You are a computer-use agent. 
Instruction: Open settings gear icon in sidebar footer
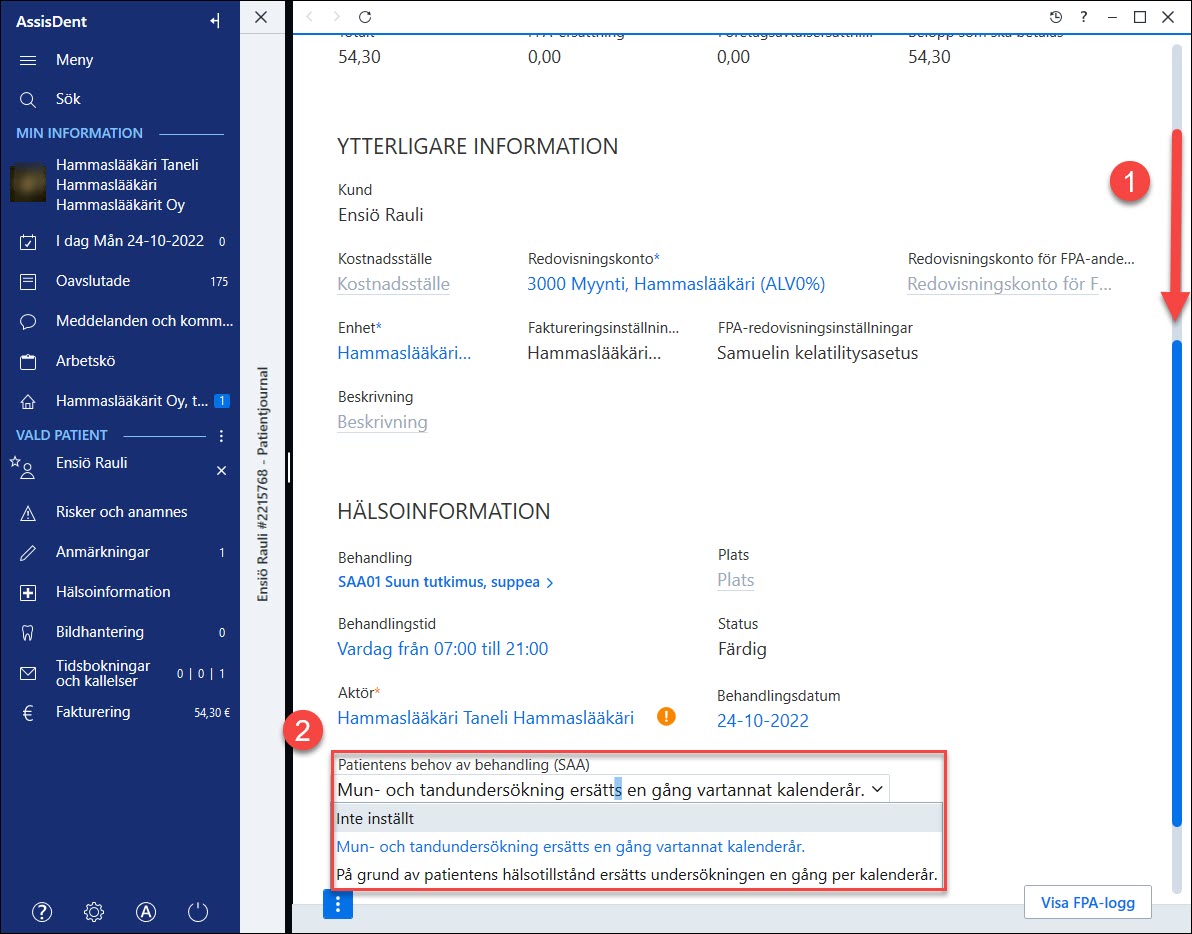coord(94,912)
